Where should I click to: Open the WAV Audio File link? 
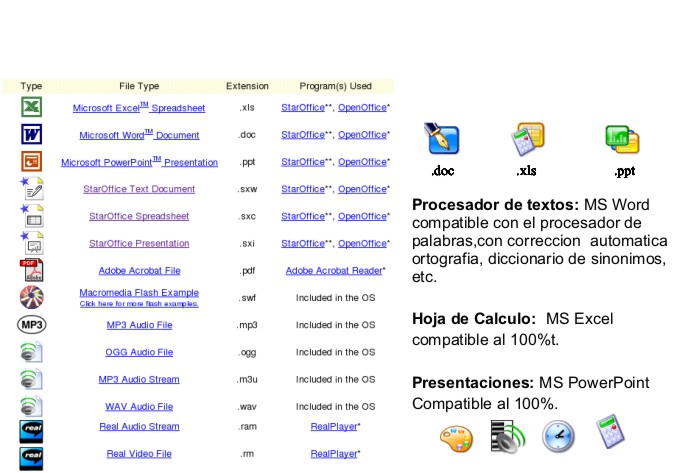pyautogui.click(x=139, y=406)
